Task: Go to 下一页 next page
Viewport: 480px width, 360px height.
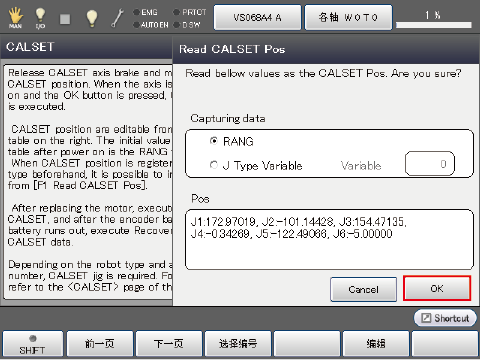Action: pyautogui.click(x=169, y=344)
